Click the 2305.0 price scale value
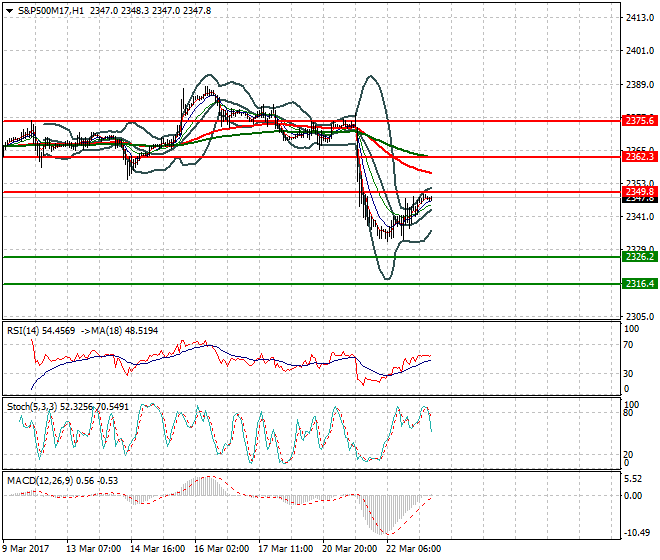The height and width of the screenshot is (560, 660). 640,317
